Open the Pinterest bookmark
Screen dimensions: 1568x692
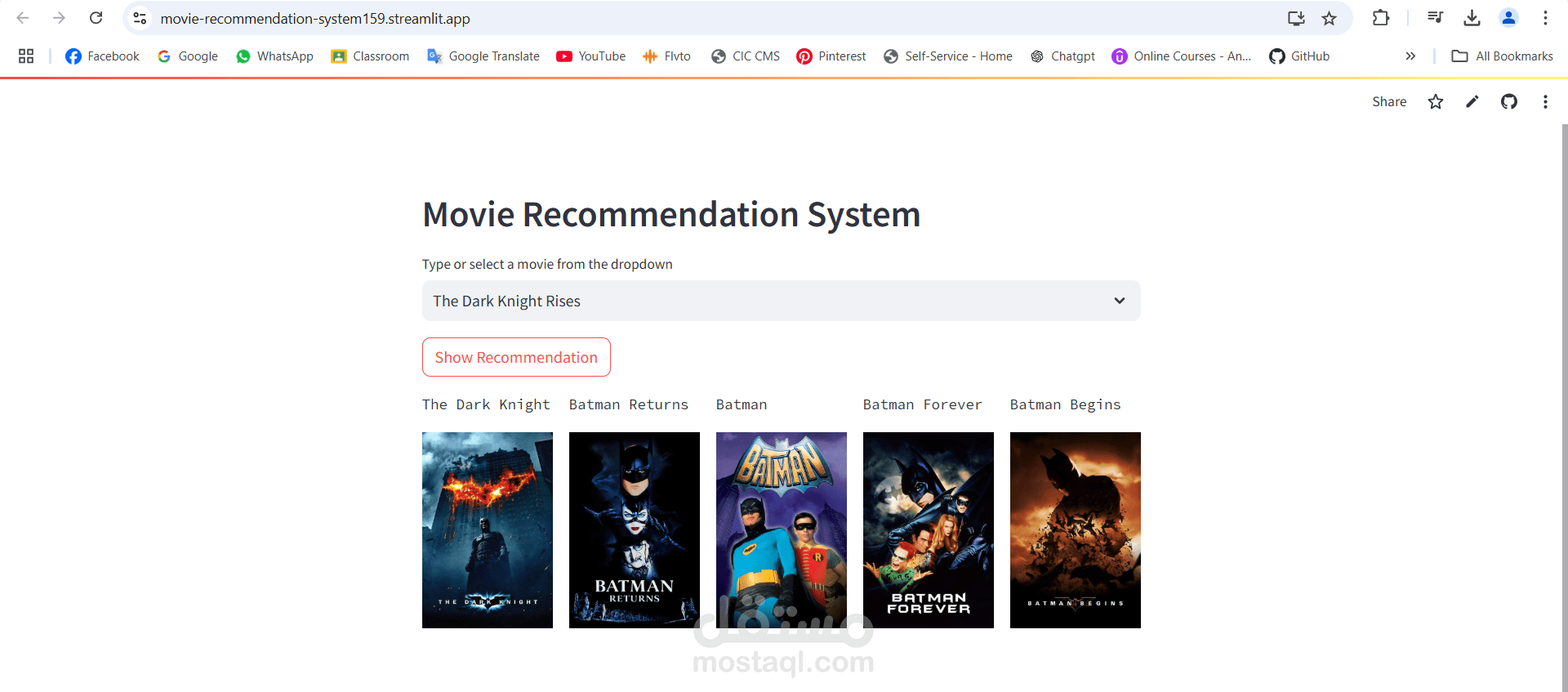point(831,56)
